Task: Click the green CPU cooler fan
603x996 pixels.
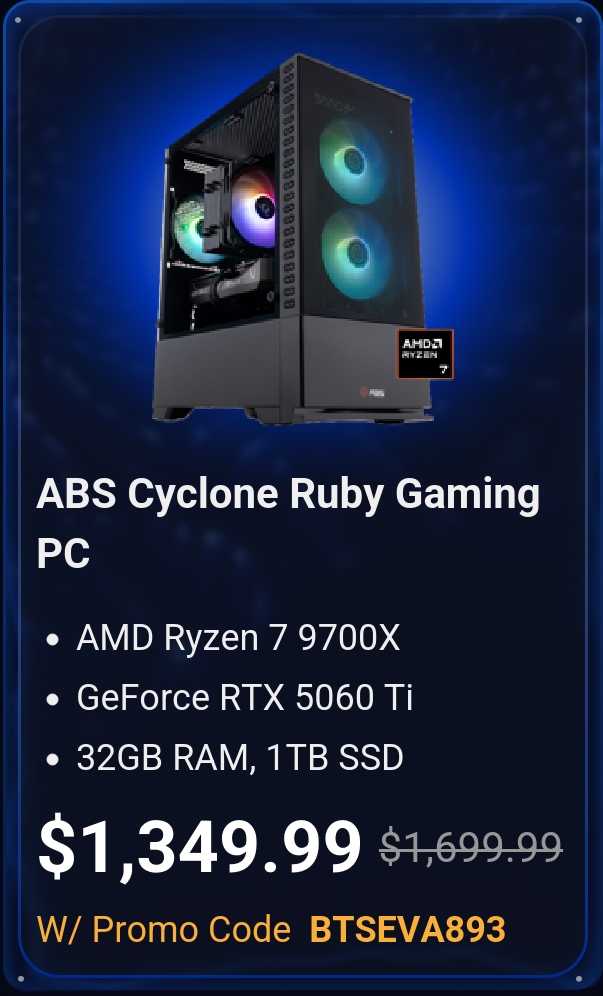Action: 193,229
